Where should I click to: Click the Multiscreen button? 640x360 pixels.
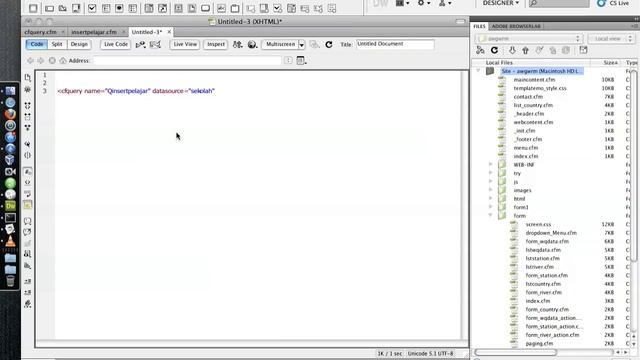point(280,44)
